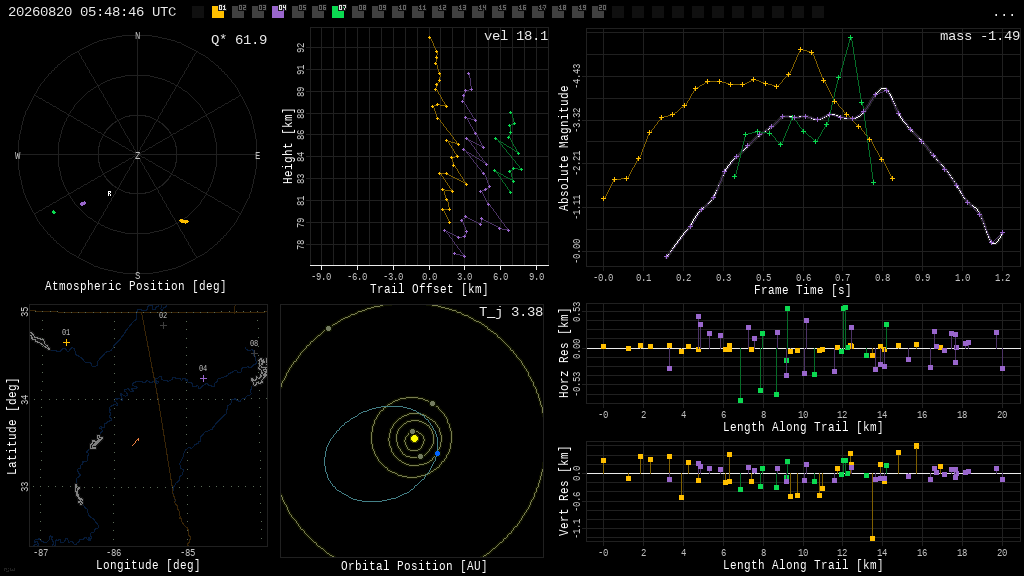Click the green light curve peak point
The height and width of the screenshot is (576, 1024).
(850, 38)
